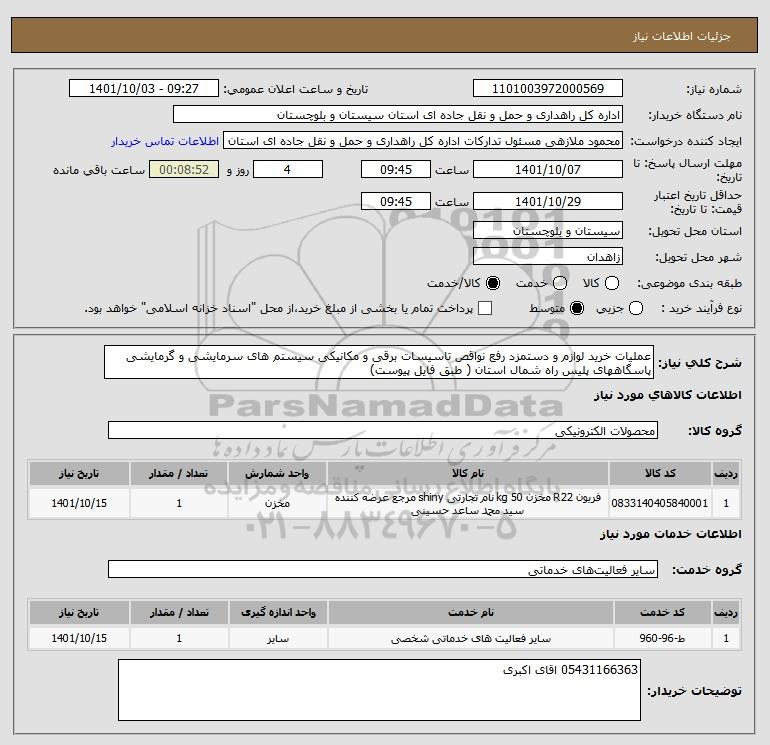Click the سایر فعالیت های خدماتی شخصی cell
770x745 pixels.
point(470,638)
